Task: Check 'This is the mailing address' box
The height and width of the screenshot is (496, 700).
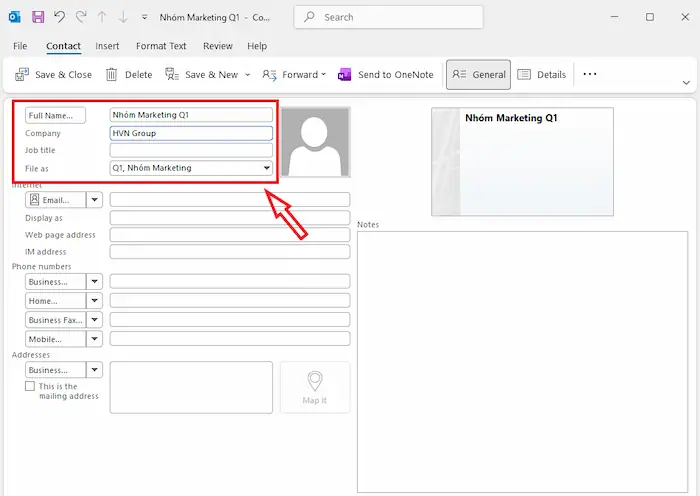Action: click(x=30, y=386)
